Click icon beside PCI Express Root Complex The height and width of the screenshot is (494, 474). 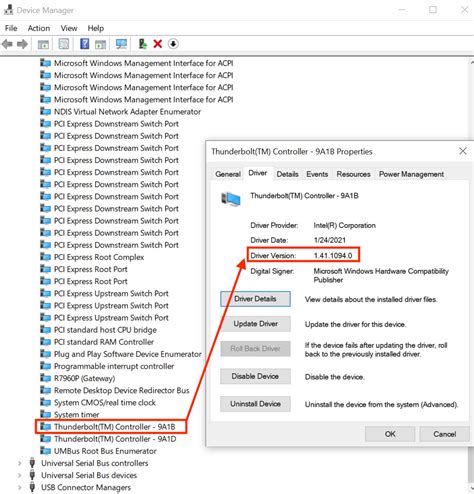(45, 257)
